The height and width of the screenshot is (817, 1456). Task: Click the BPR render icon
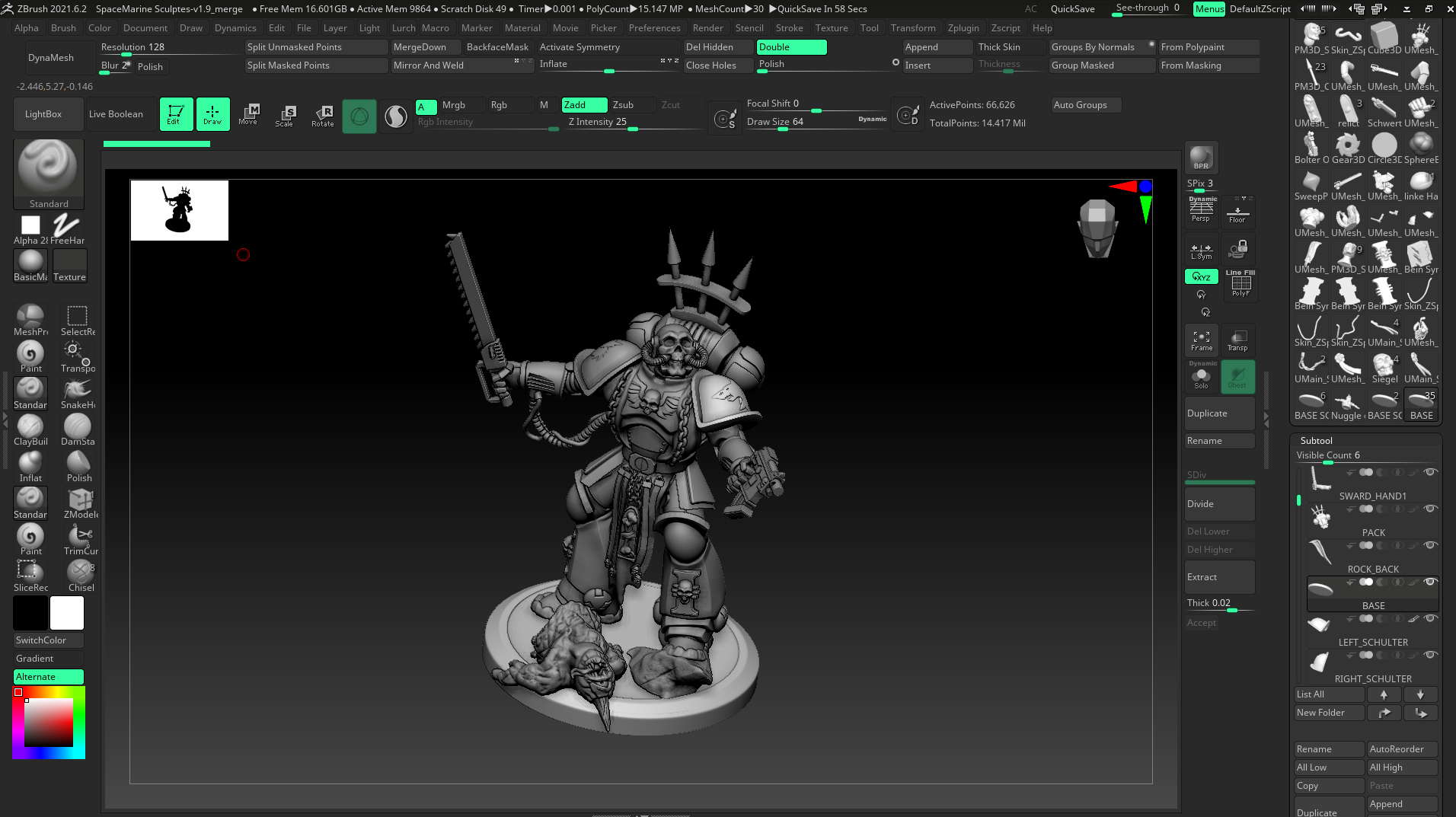click(x=1201, y=158)
